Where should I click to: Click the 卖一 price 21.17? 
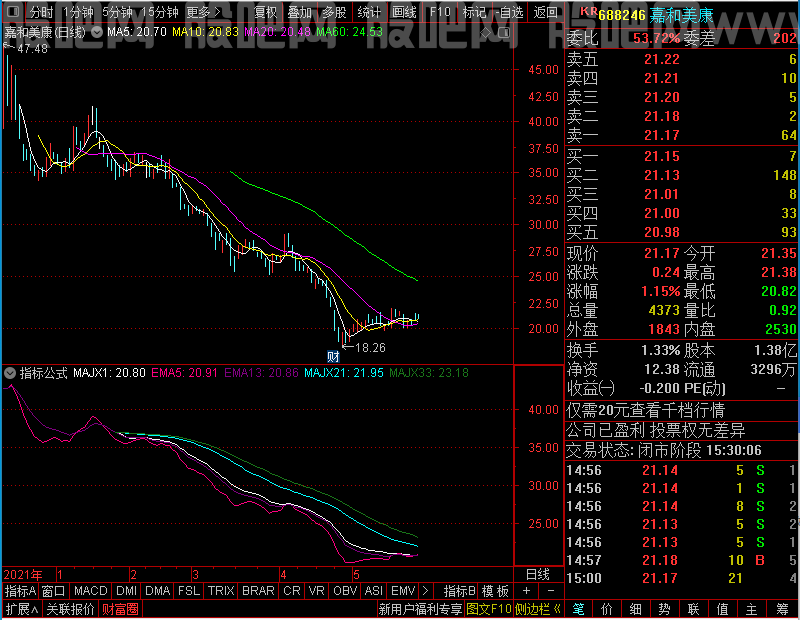click(x=661, y=135)
